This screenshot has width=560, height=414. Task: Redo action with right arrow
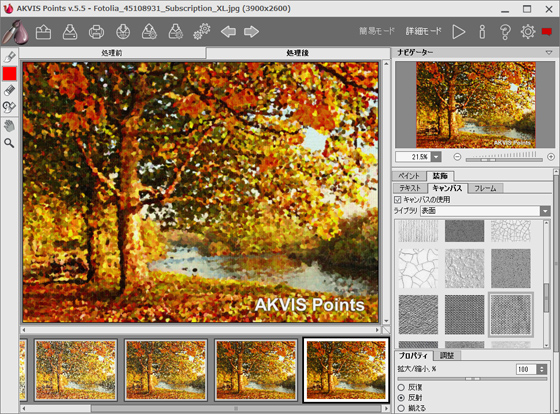pos(251,32)
